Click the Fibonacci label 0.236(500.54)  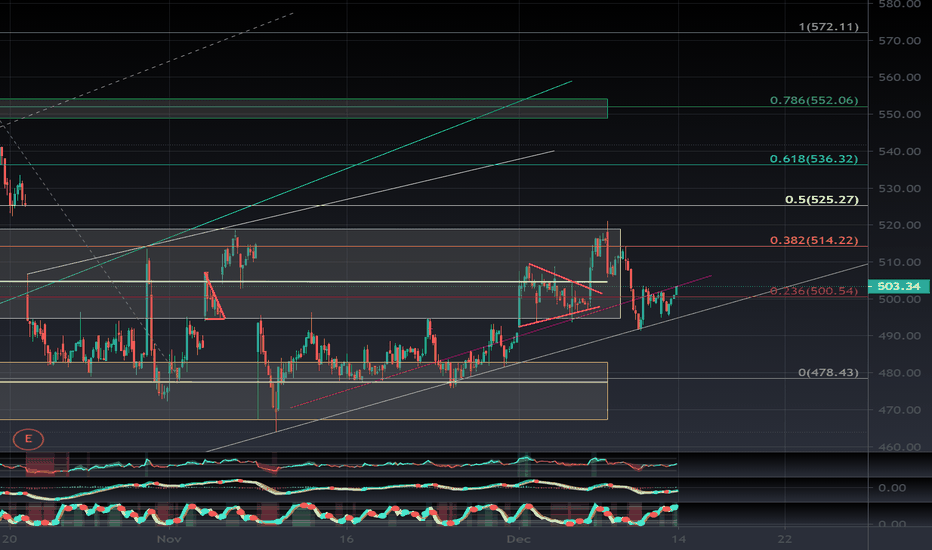(814, 291)
